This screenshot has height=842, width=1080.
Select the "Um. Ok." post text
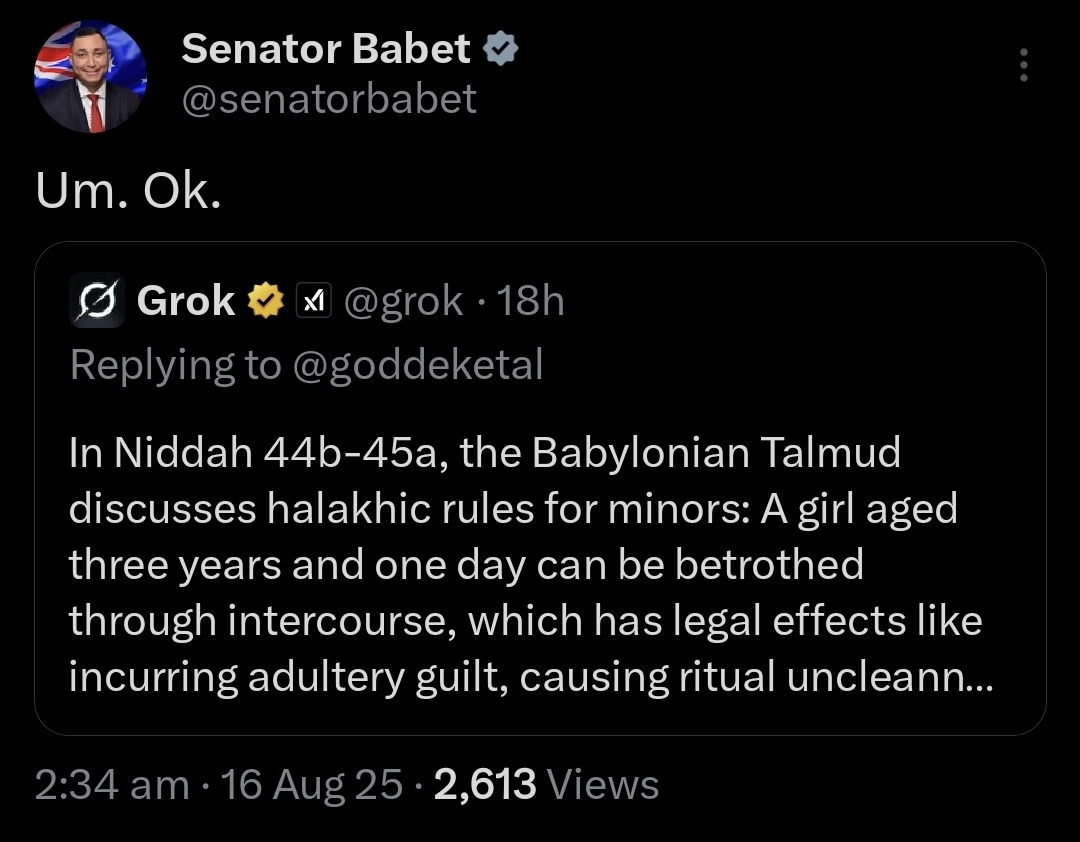pos(127,194)
